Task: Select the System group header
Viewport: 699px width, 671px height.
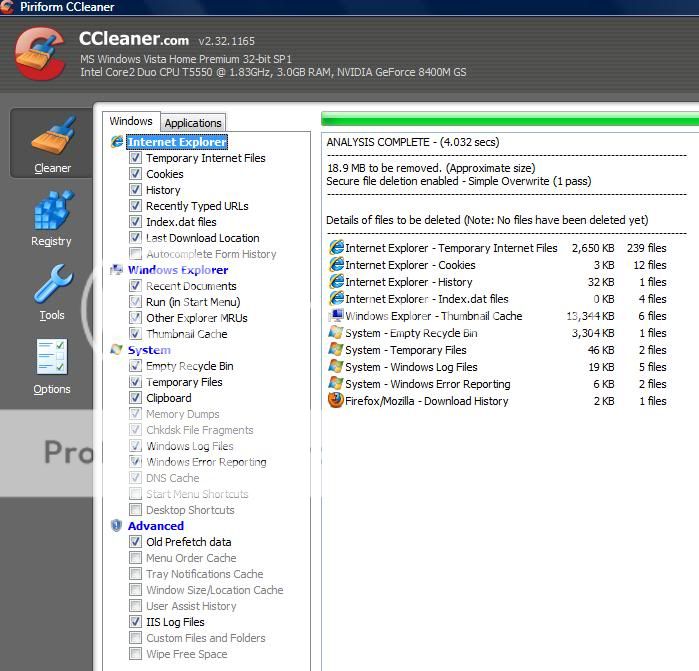Action: (x=149, y=350)
